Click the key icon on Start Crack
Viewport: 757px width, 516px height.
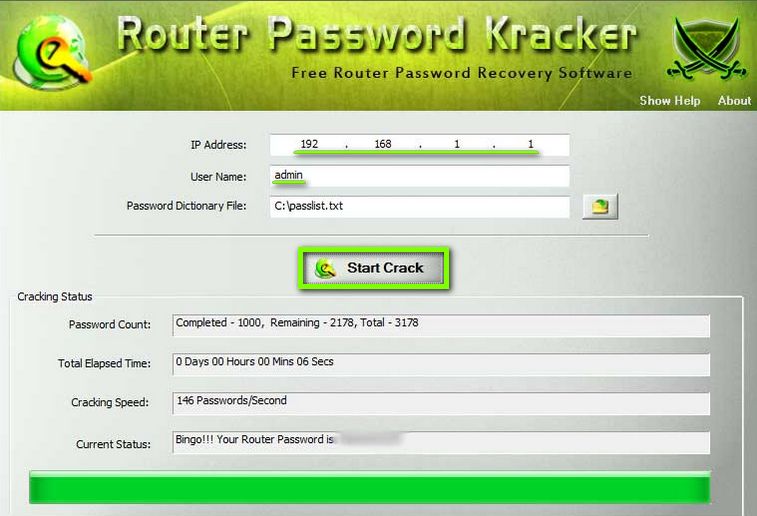pos(326,268)
